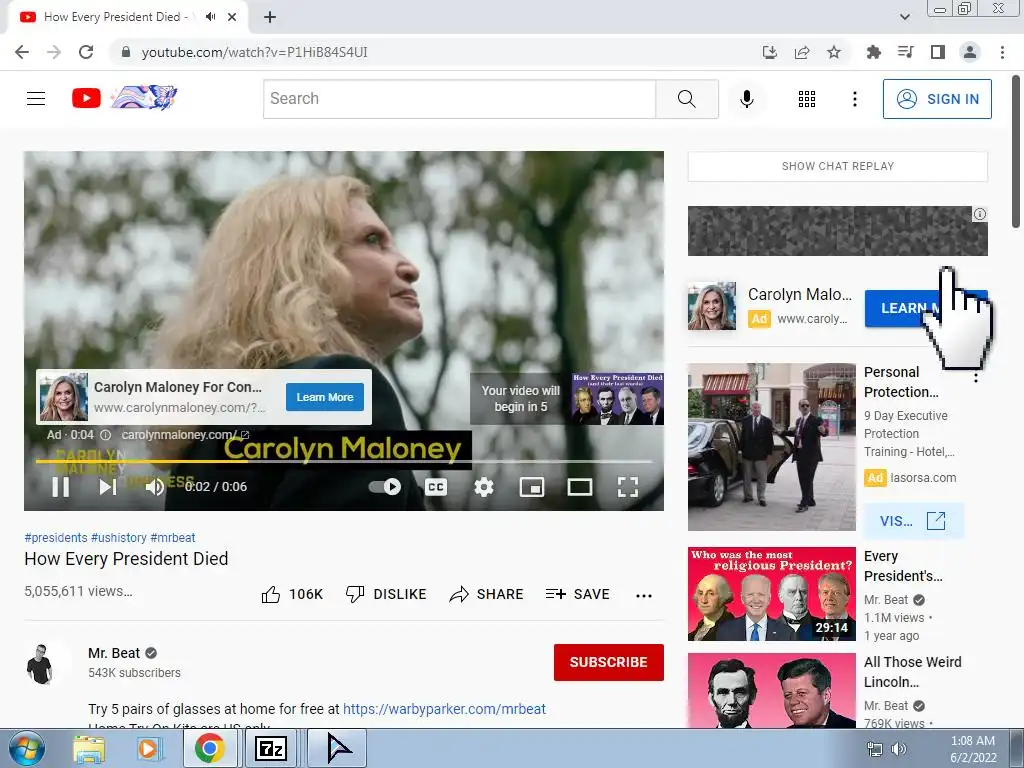Click the share this page icon in the address bar
1024x768 pixels.
click(x=802, y=52)
